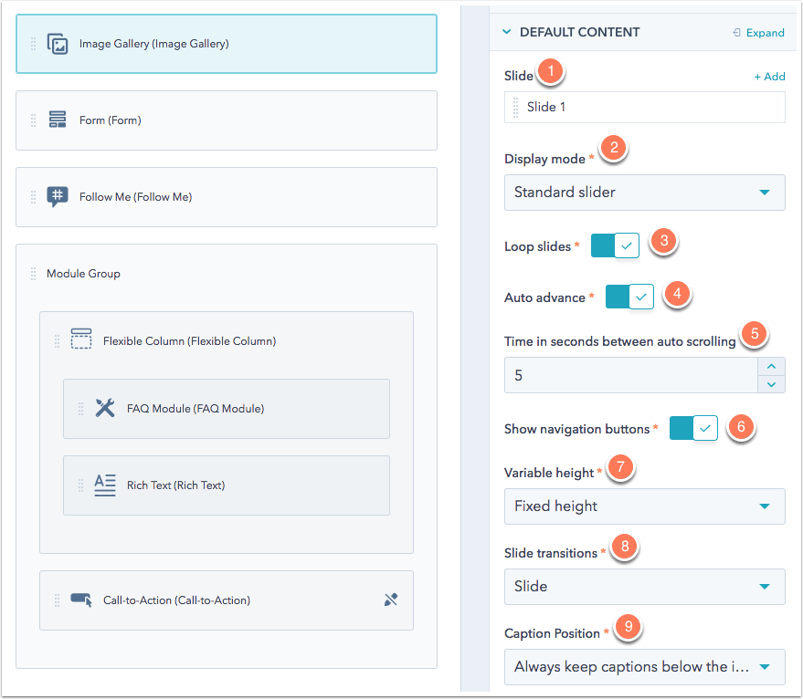The image size is (803, 699).
Task: Click drag handle of Call-to-Action row
Action: (57, 600)
